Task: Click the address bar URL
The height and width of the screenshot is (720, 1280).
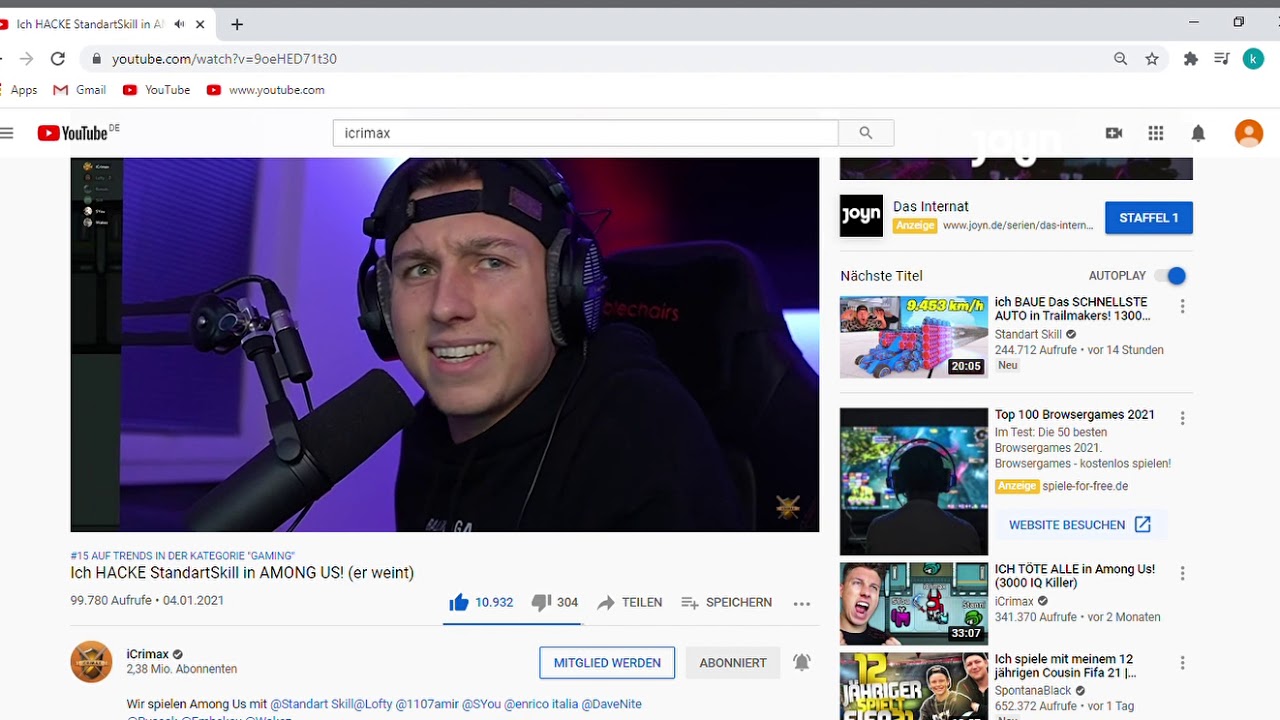Action: pyautogui.click(x=224, y=59)
